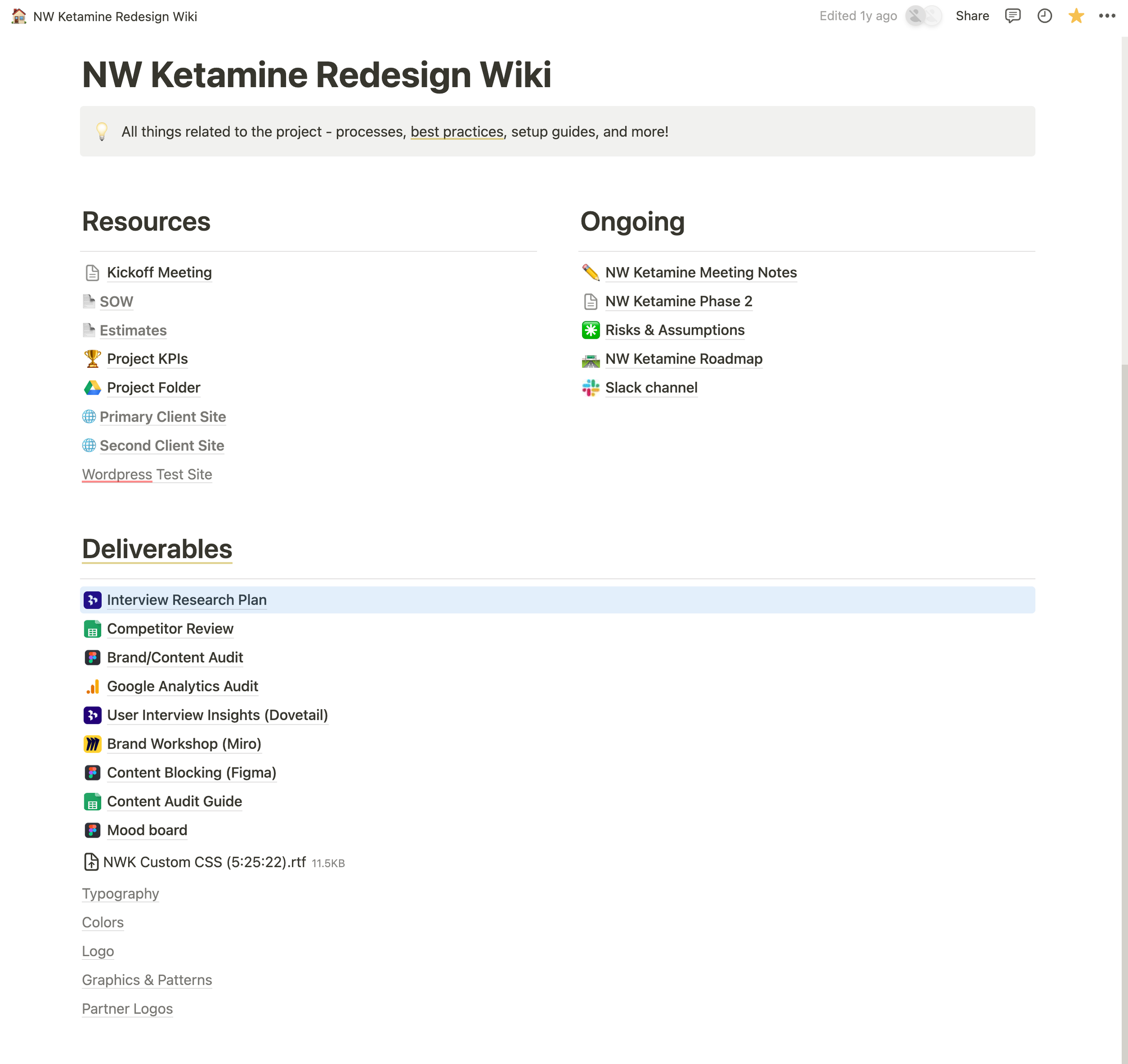Click the green Risks & Assumptions icon
1128x1064 pixels.
590,330
